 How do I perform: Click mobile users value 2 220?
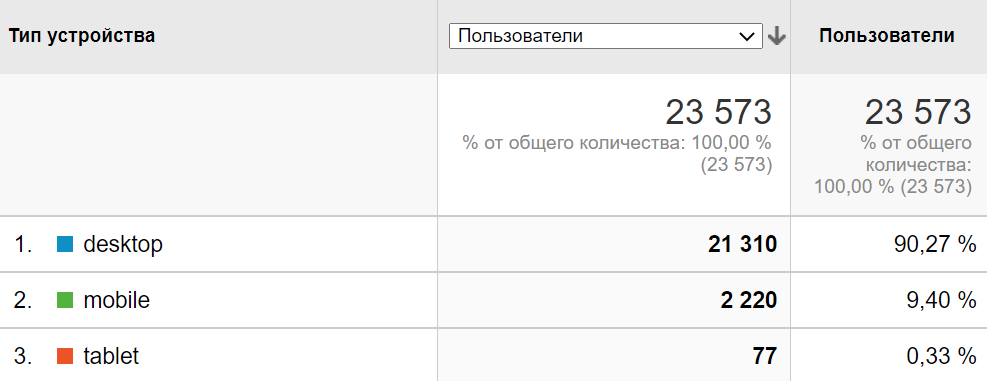pos(748,300)
